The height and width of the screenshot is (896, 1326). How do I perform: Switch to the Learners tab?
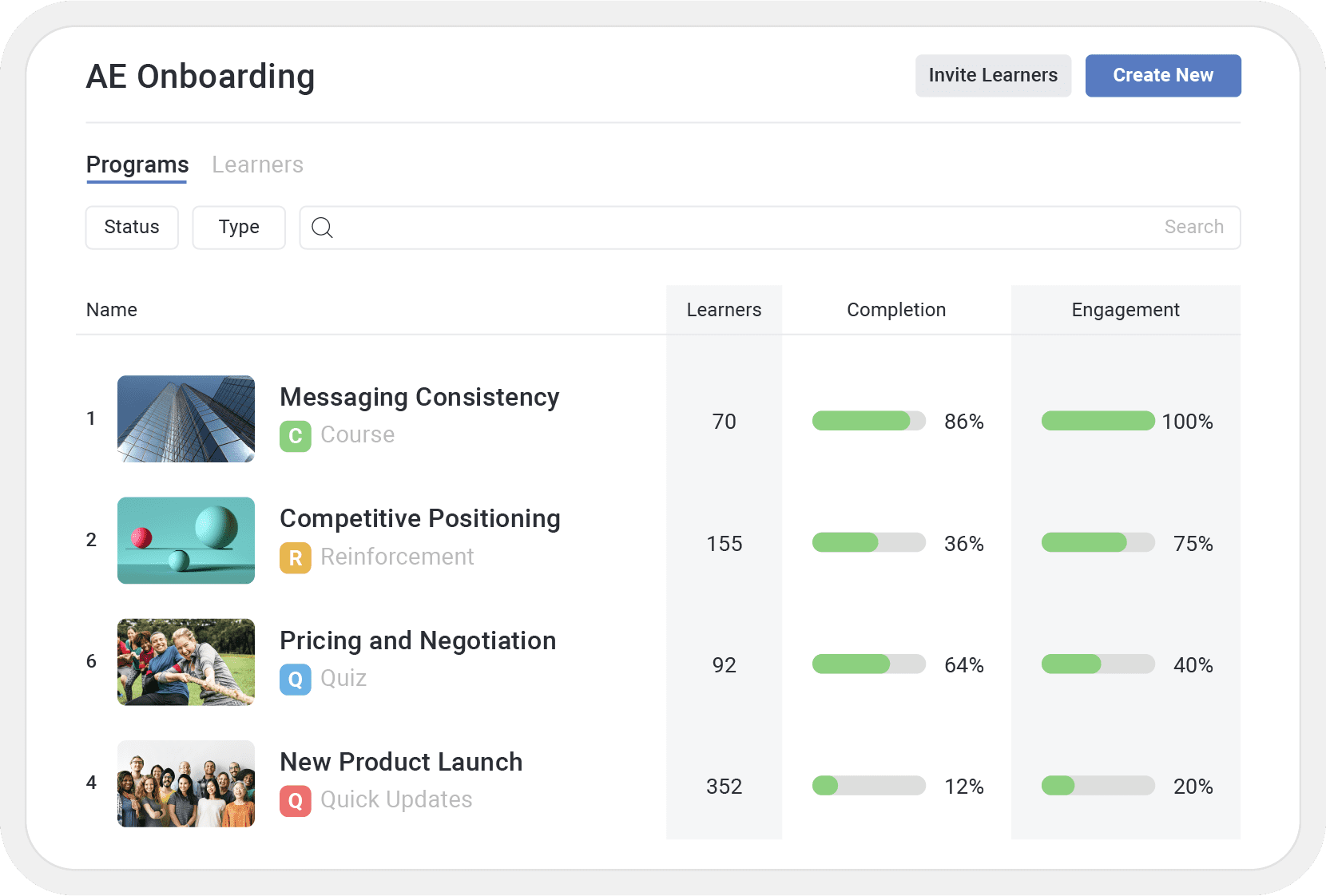tap(257, 165)
